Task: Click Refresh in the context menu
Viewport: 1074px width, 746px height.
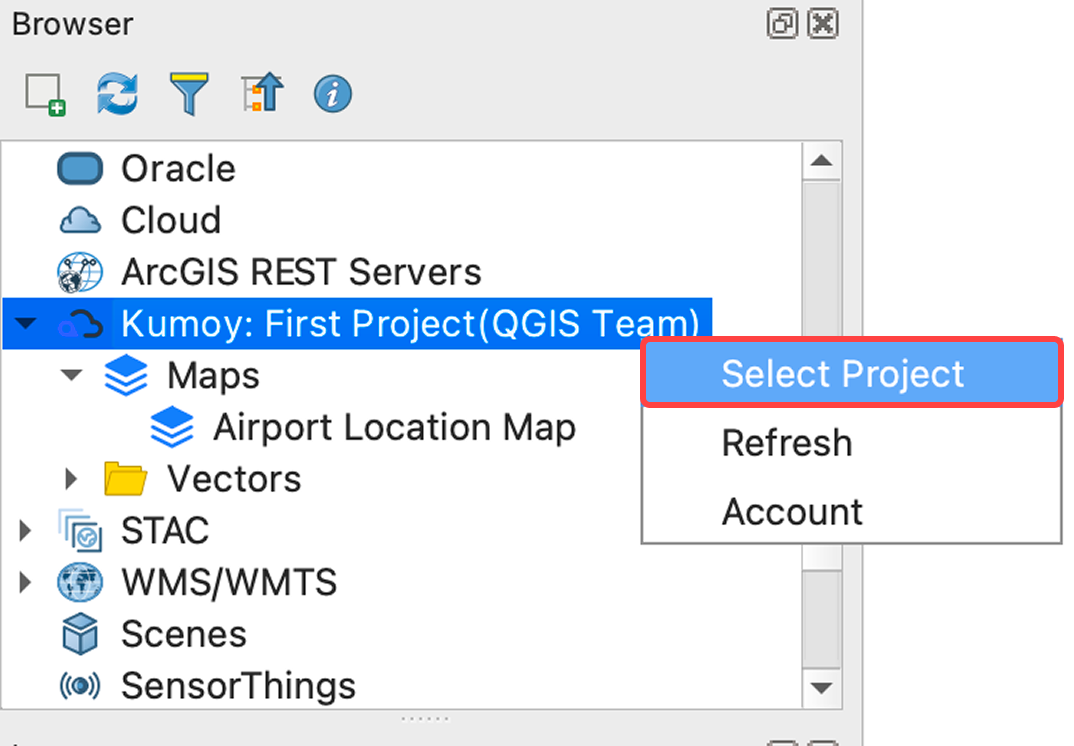Action: click(786, 442)
